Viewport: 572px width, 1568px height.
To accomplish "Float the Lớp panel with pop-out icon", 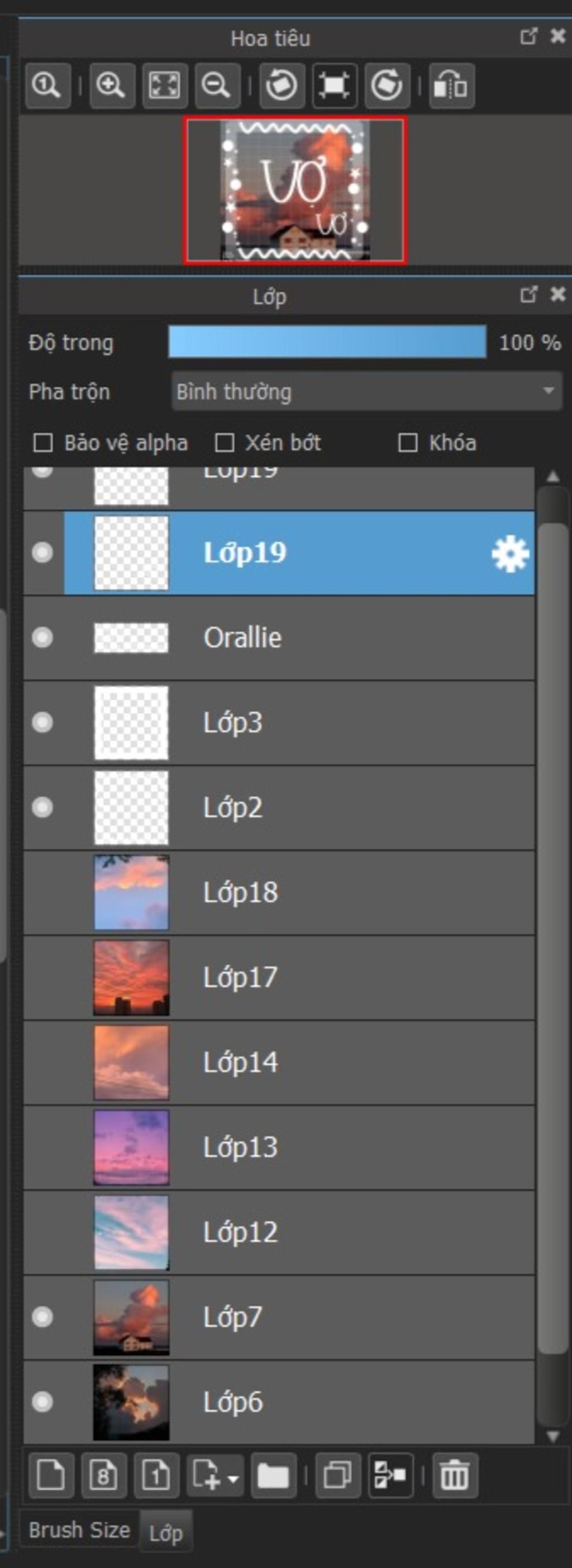I will [529, 295].
